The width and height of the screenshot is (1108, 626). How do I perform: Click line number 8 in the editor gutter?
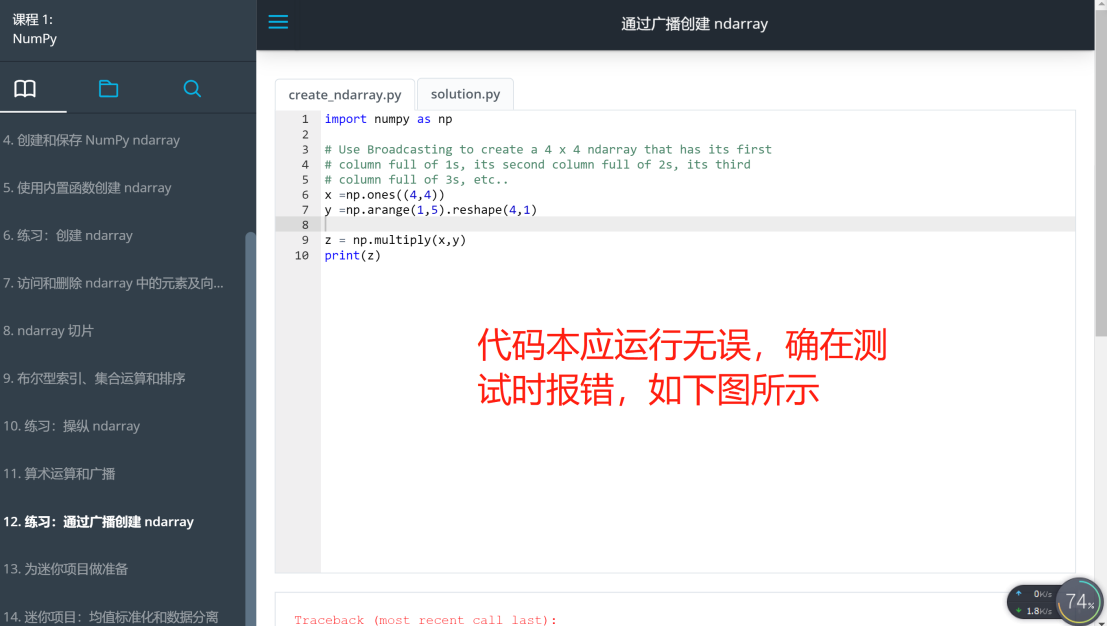(304, 224)
